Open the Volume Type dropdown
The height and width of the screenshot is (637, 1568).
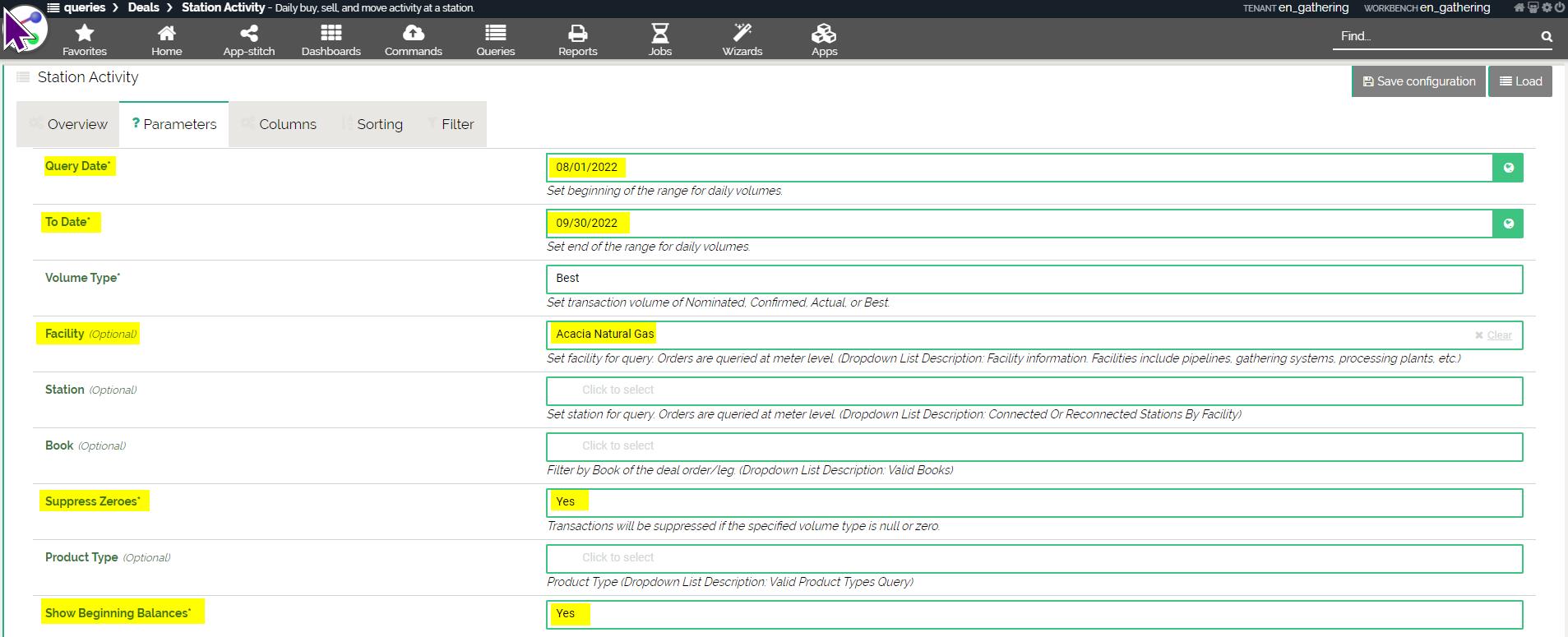[1034, 279]
